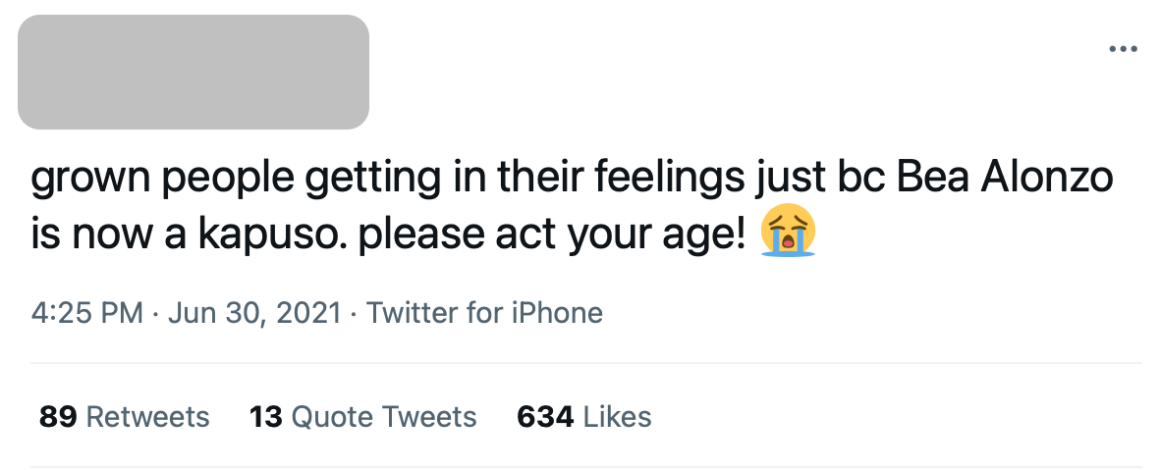Click the Twitter for iPhone source link
This screenshot has height=470, width=1160.
485,312
